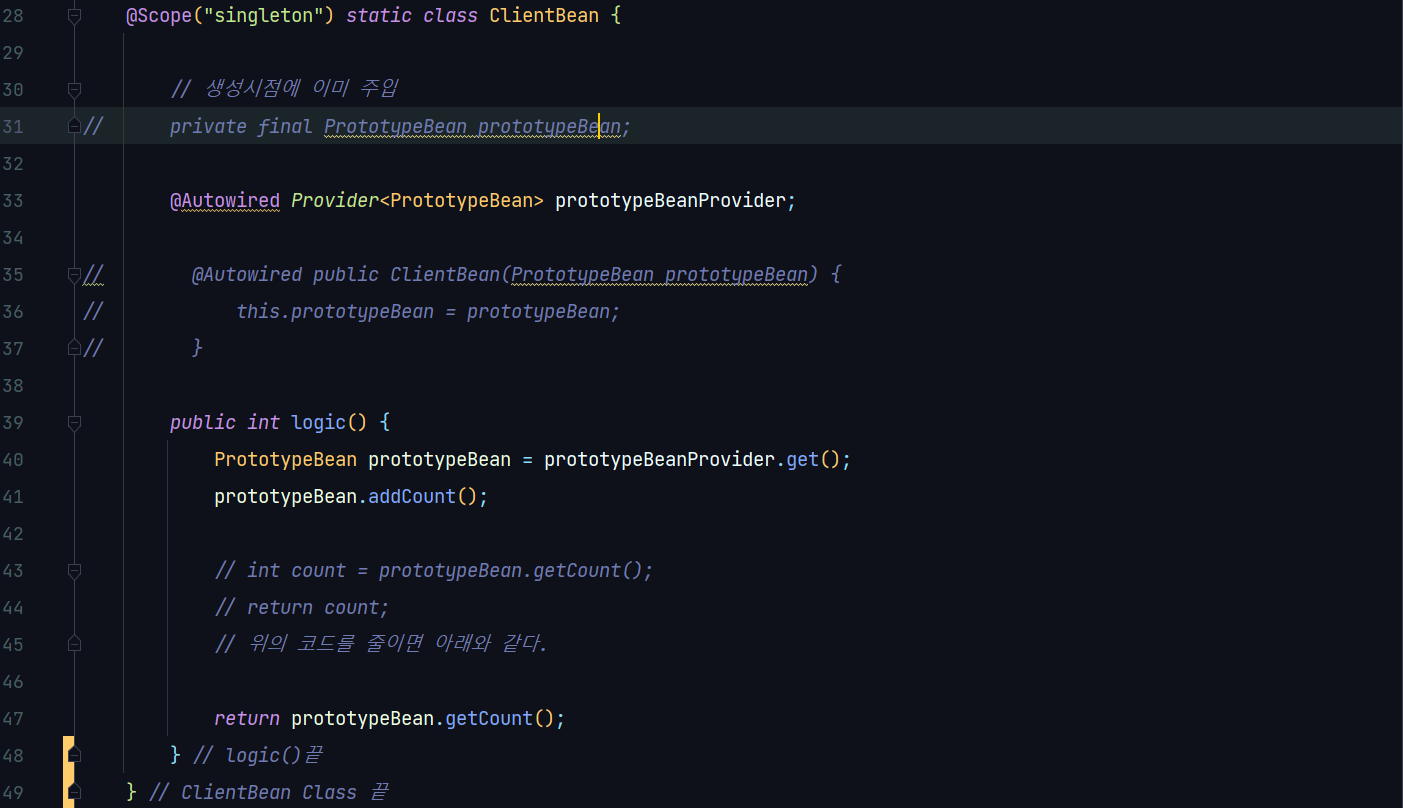This screenshot has height=808, width=1403.
Task: Click the prototypeBeanProvider field name on line 33
Action: (670, 200)
